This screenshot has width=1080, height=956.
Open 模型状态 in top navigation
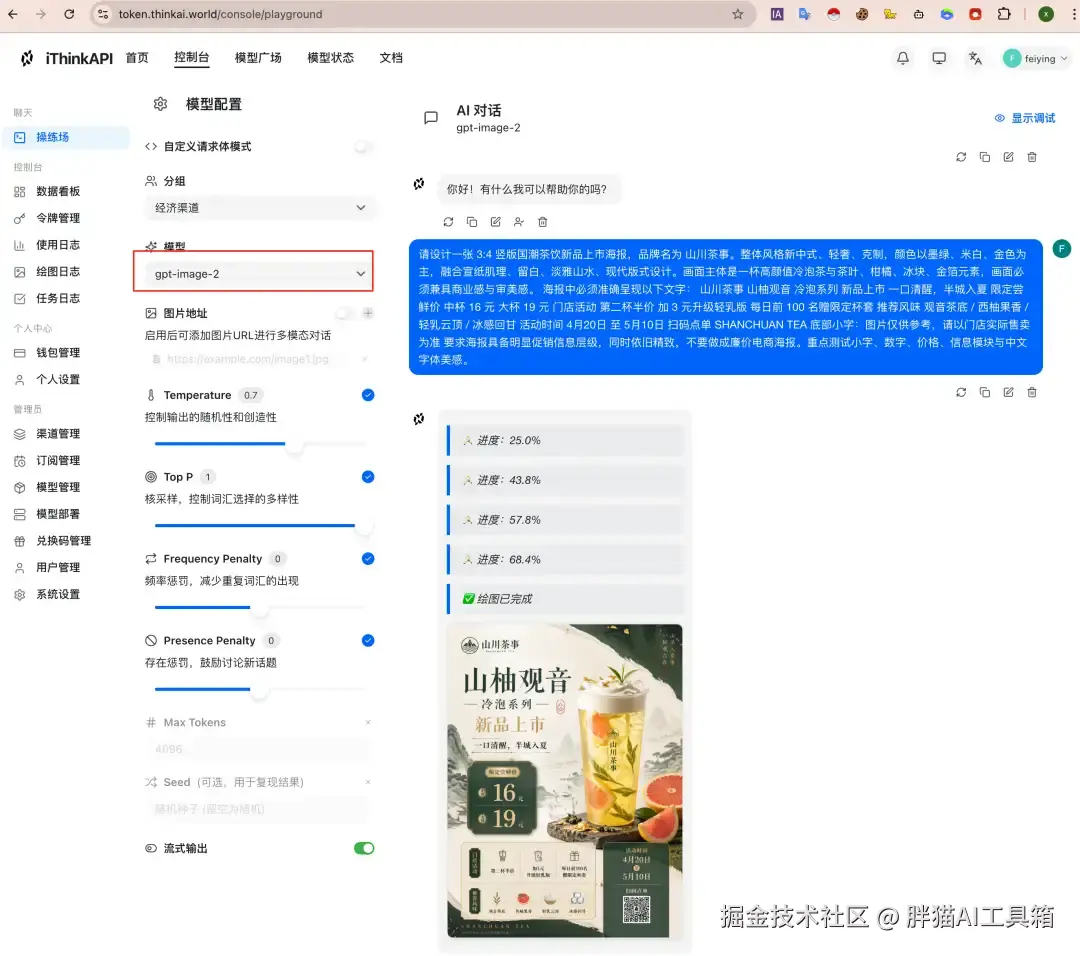point(331,58)
